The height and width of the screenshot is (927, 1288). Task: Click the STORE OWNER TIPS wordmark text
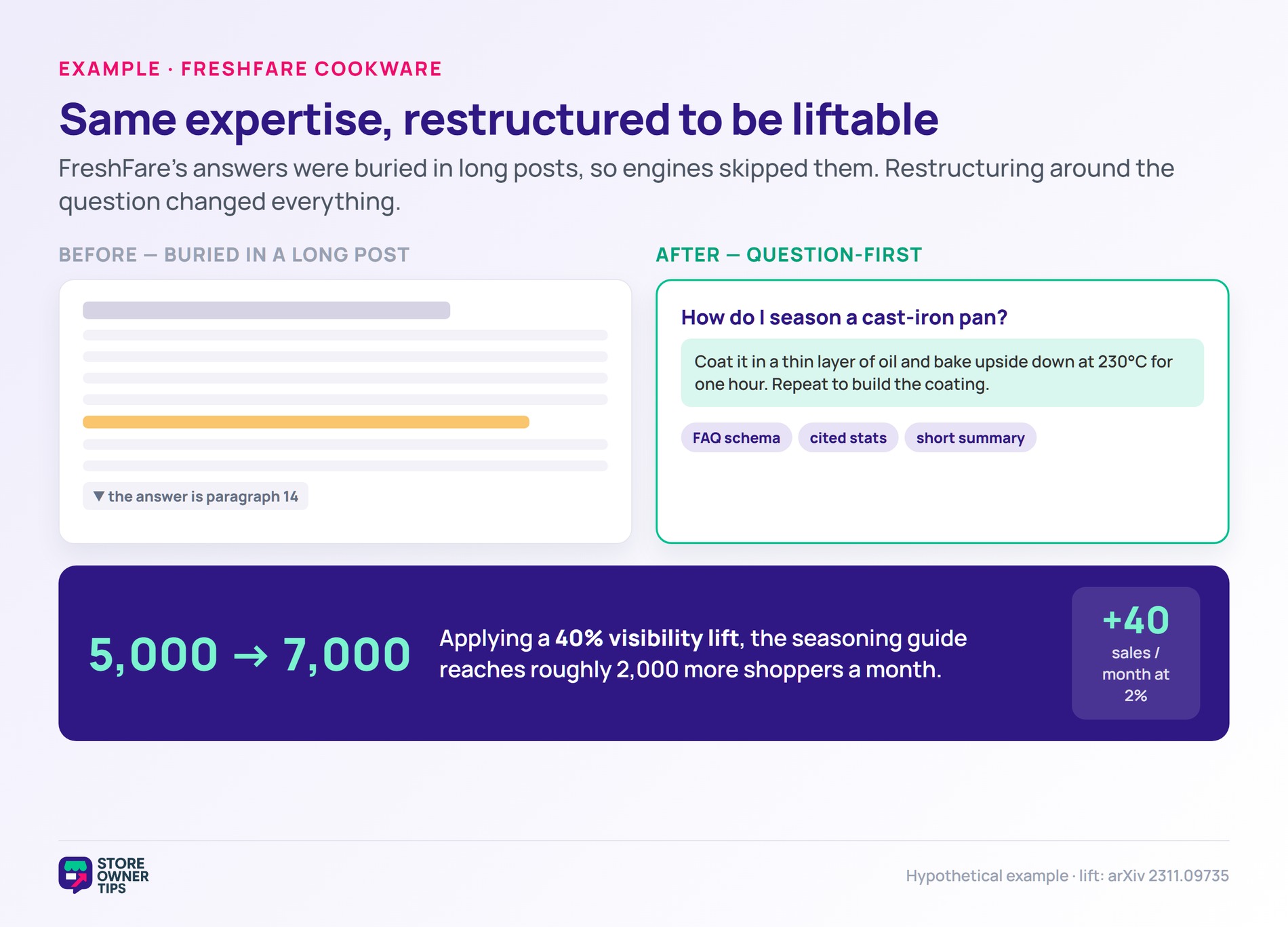(x=123, y=875)
